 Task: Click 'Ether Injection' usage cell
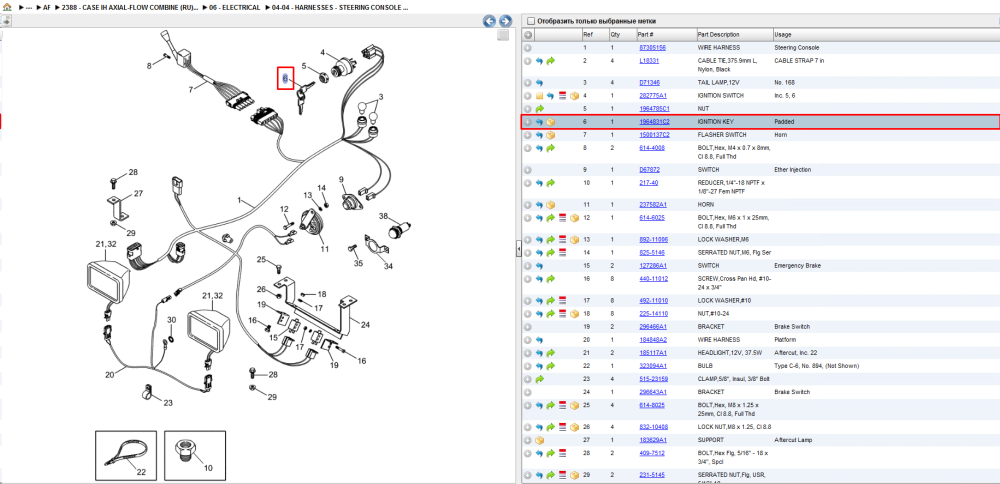click(793, 170)
